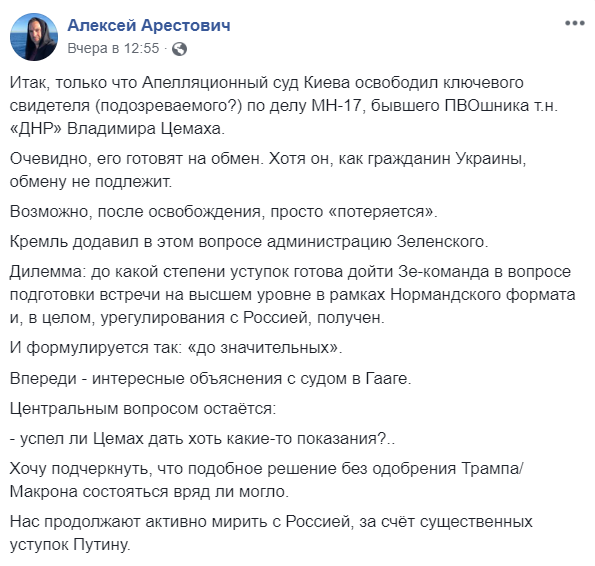The image size is (595, 566).
Task: Click the paragraph starting 'Итак, только что'
Action: (284, 105)
